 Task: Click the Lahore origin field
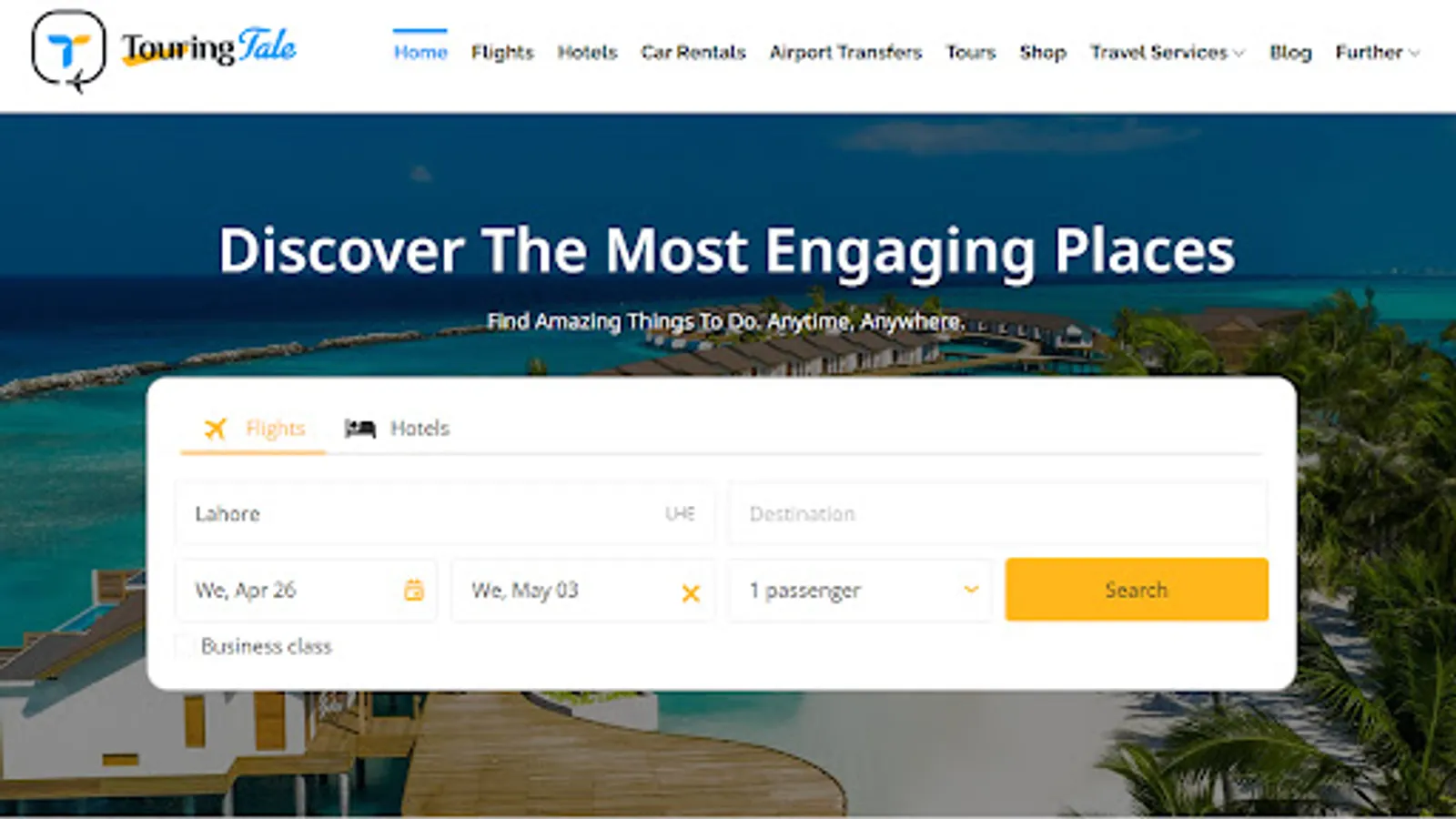(x=444, y=514)
